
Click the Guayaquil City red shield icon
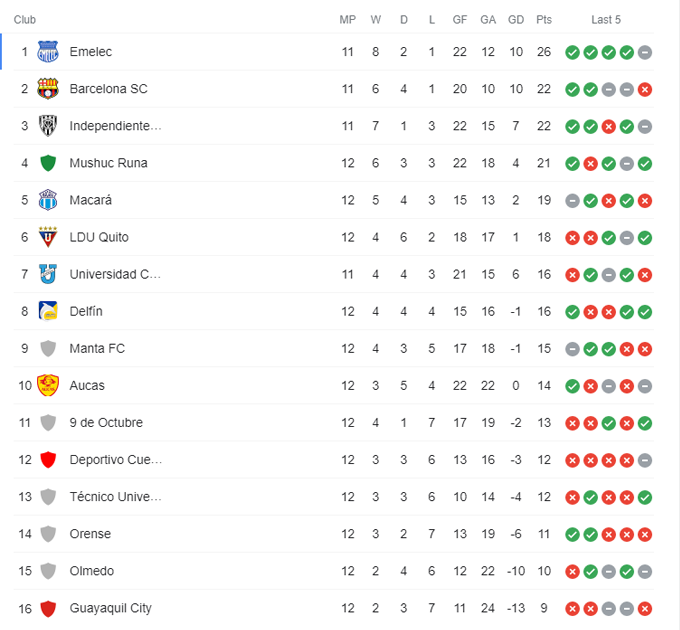[x=48, y=608]
